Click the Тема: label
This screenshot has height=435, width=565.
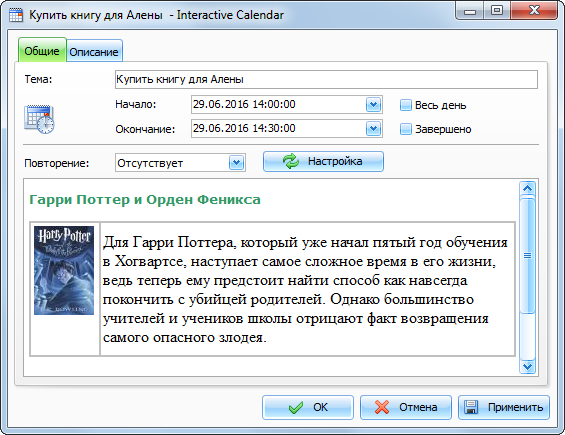39,79
